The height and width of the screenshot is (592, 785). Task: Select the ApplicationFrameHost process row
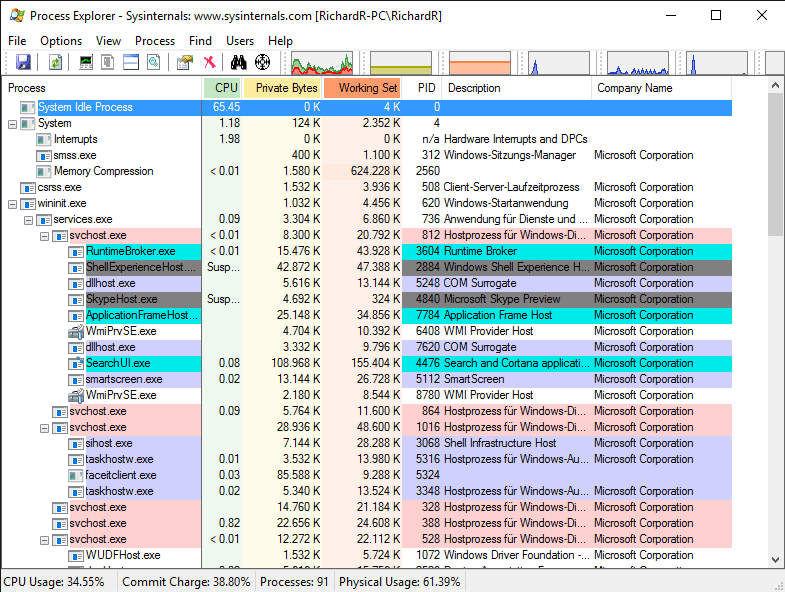[x=367, y=316]
